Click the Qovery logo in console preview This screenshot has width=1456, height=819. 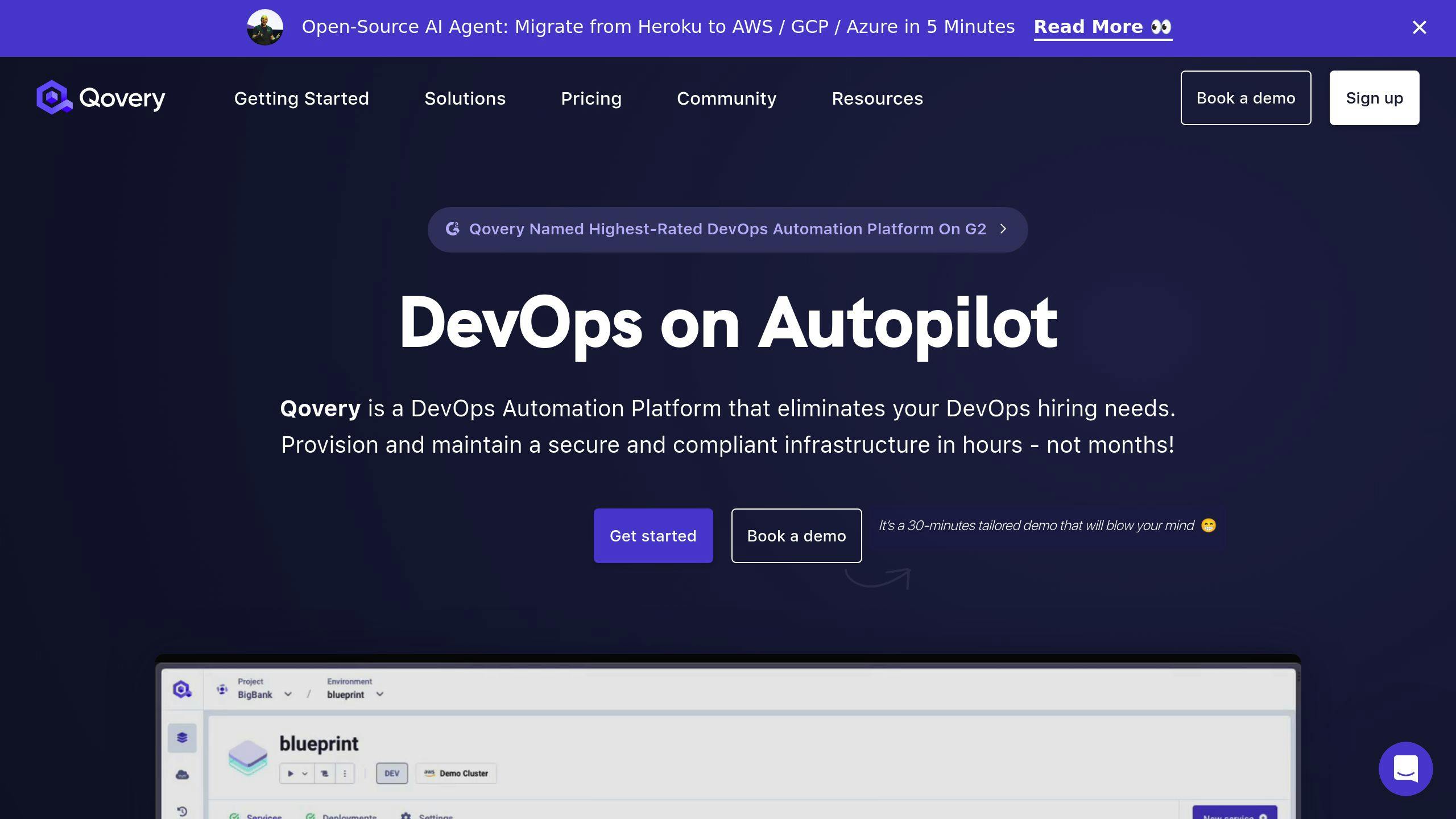point(182,689)
